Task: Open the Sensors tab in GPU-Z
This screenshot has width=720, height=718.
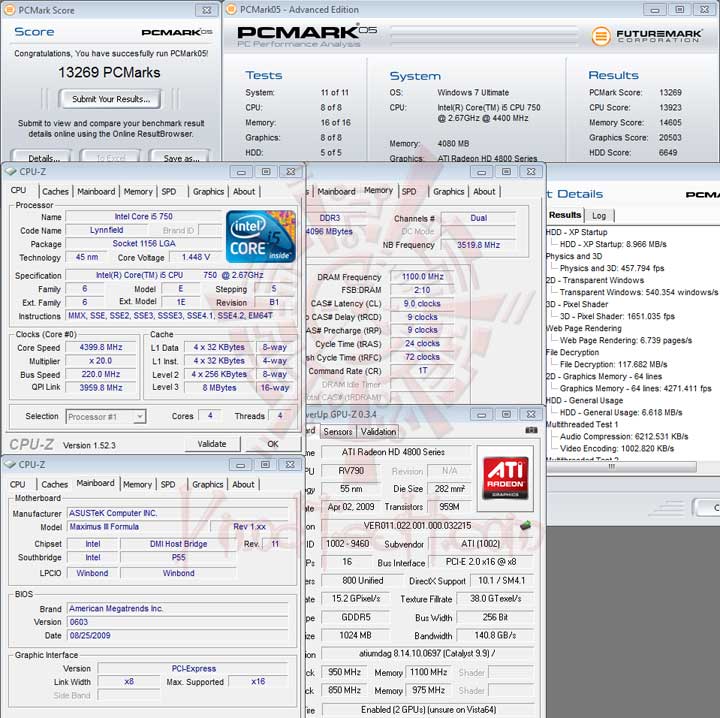Action: 338,432
